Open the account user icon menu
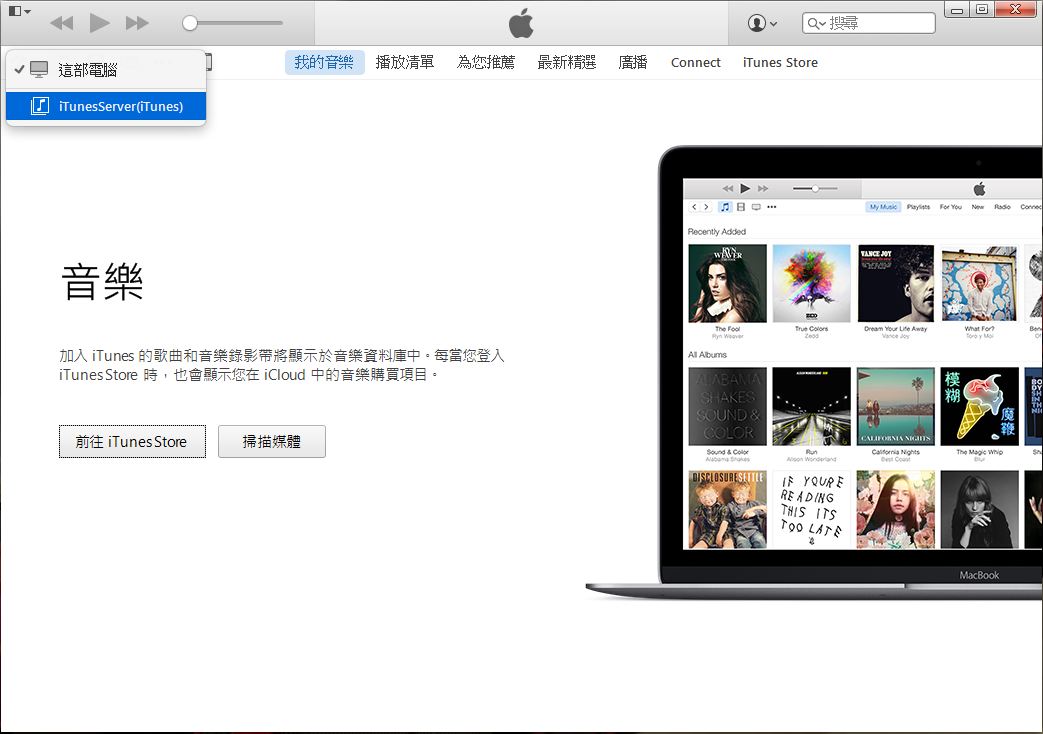The height and width of the screenshot is (734, 1043). pos(762,23)
